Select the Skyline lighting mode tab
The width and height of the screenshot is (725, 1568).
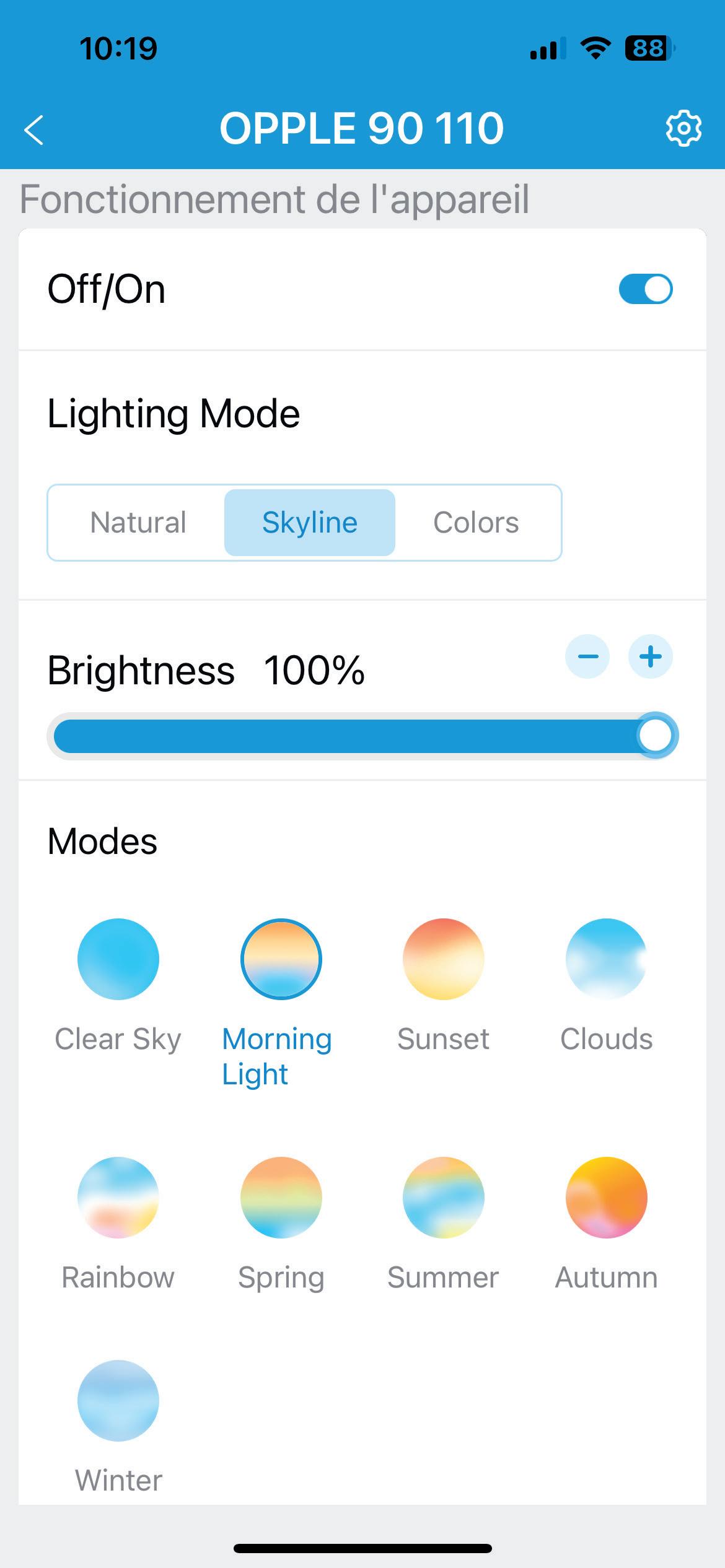310,523
